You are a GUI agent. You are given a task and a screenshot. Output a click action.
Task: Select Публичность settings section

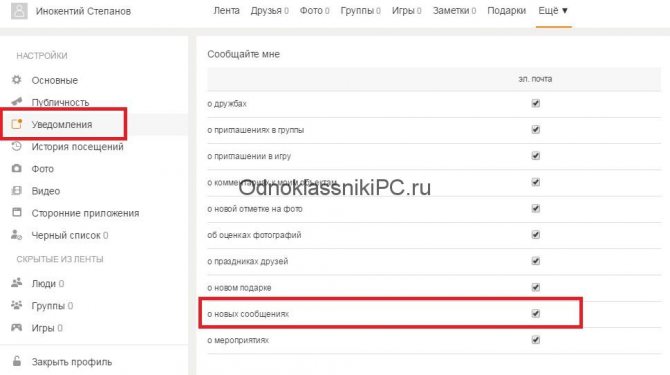(x=60, y=103)
